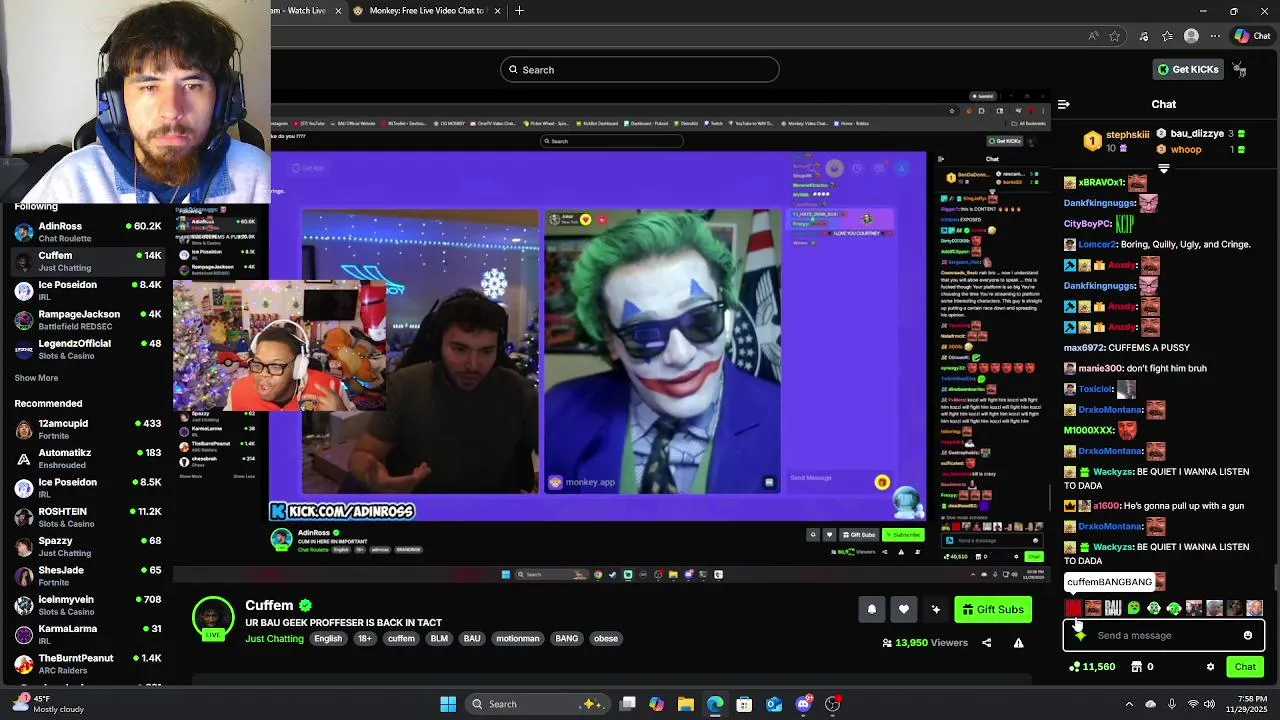Open File Explorer from taskbar

coord(686,704)
